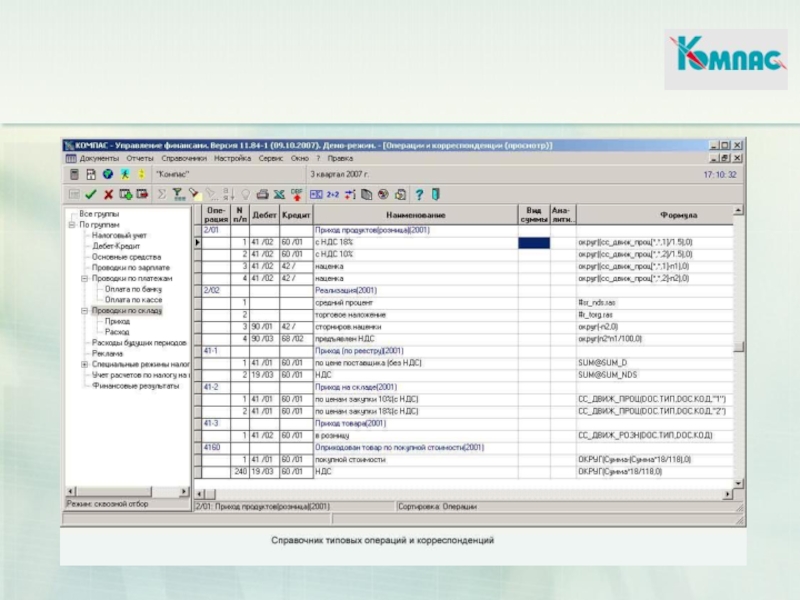Click the 2+2 toolbar icon

(333, 194)
